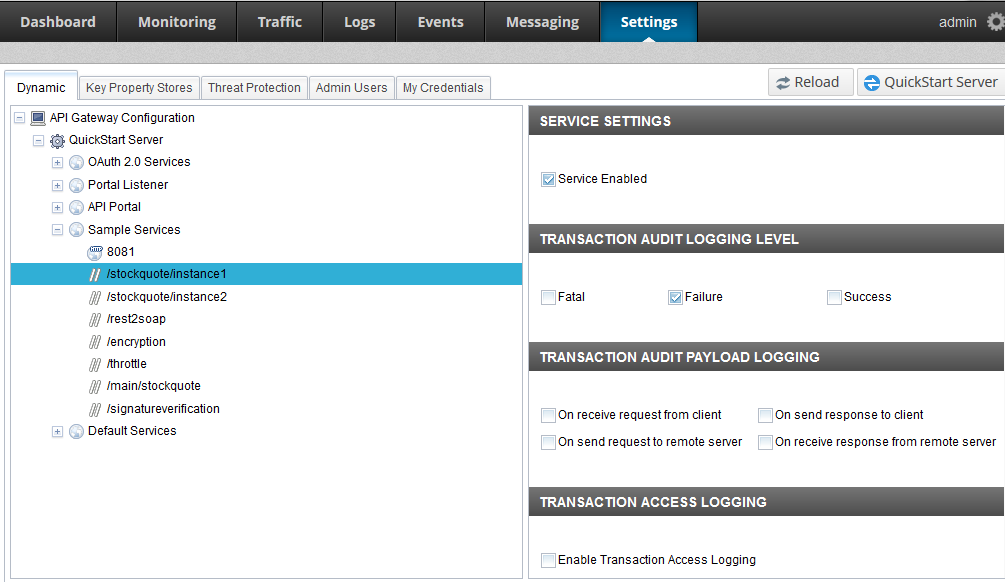Disable the Service Enabled checkbox
This screenshot has width=1005, height=582.
pyautogui.click(x=548, y=178)
